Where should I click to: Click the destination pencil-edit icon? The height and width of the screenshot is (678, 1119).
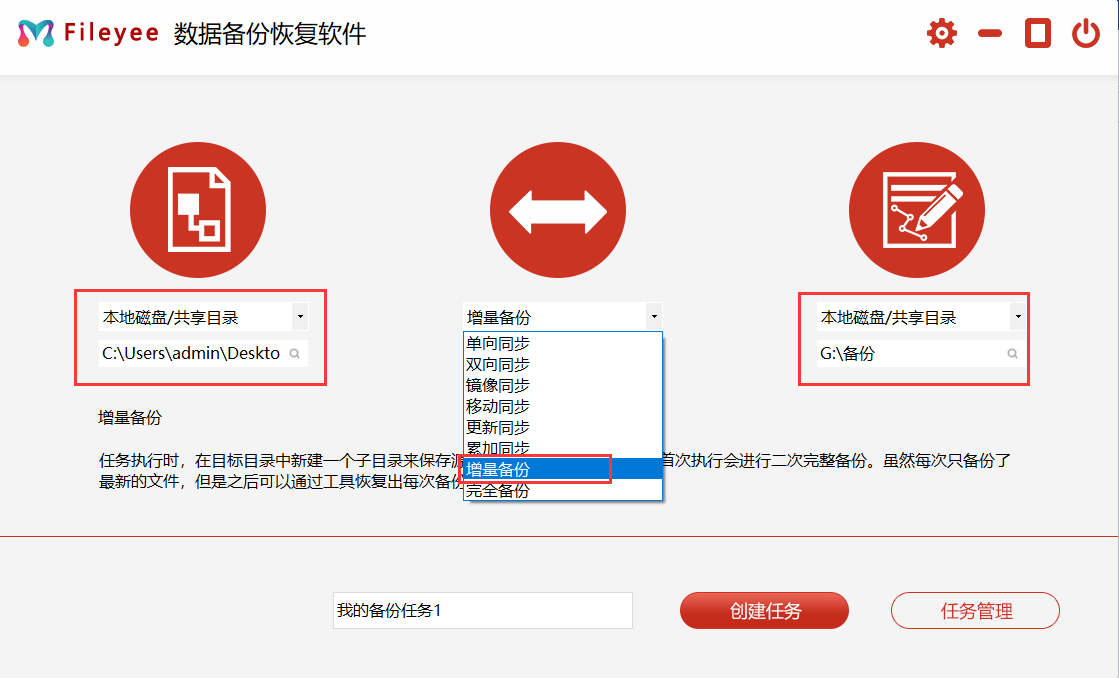coord(915,209)
